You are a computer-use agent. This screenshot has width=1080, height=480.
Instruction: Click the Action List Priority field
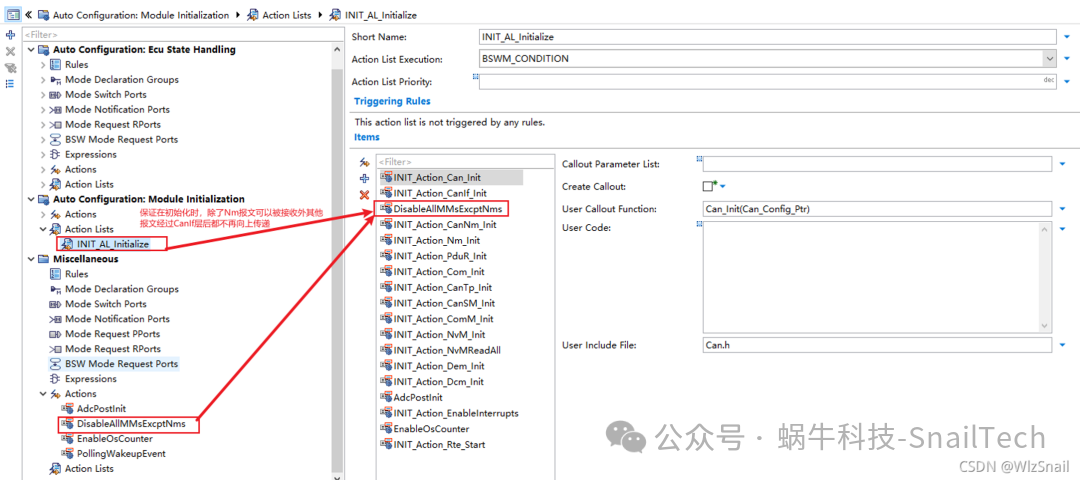tap(767, 82)
